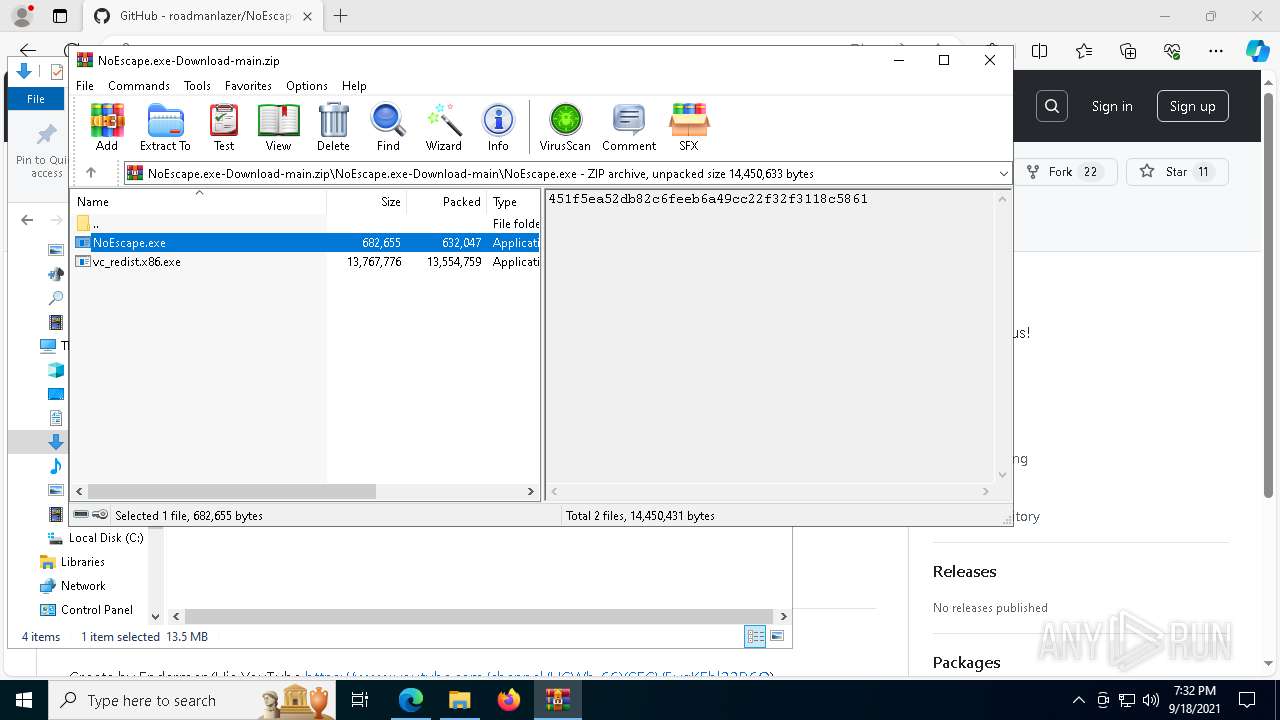Switch Explorer to large icons view
Viewport: 1280px width, 720px height.
[x=777, y=636]
